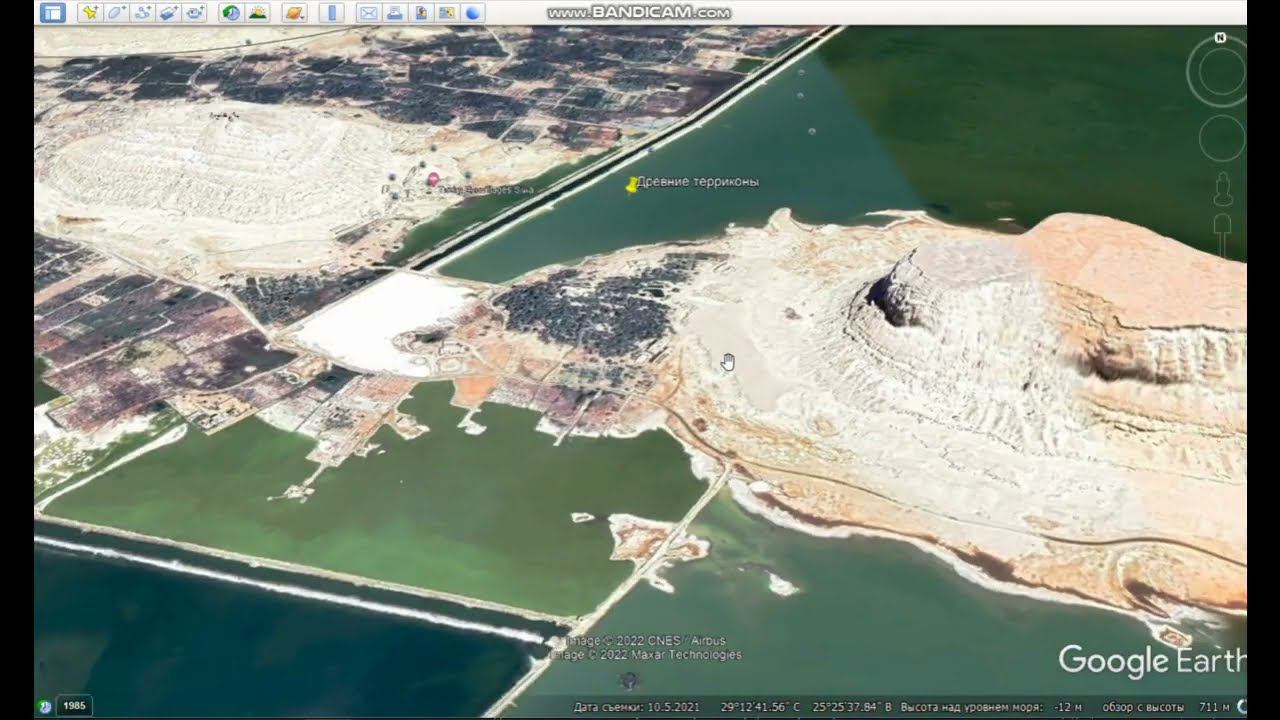Viewport: 1280px width, 720px height.
Task: Click the top of the zoom slider
Action: [1222, 222]
